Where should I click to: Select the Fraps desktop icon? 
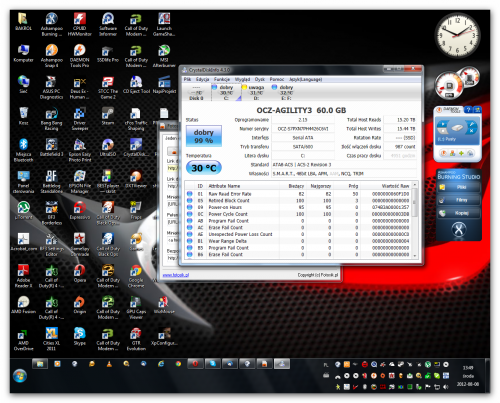tap(136, 210)
